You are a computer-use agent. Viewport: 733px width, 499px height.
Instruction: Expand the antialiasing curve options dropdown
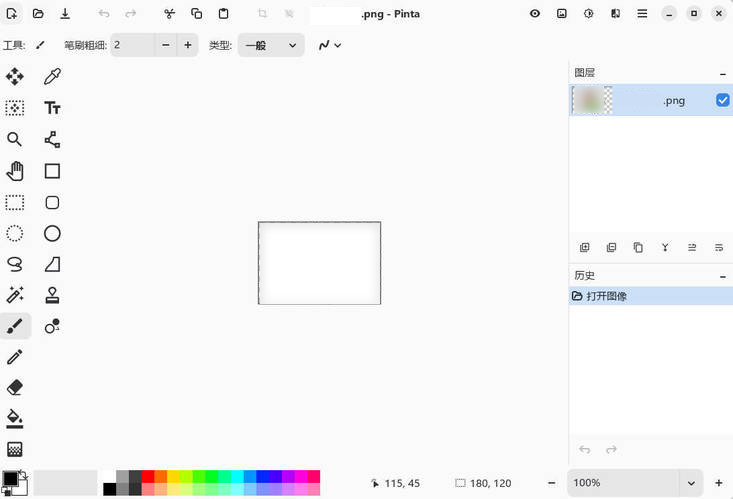pos(330,45)
